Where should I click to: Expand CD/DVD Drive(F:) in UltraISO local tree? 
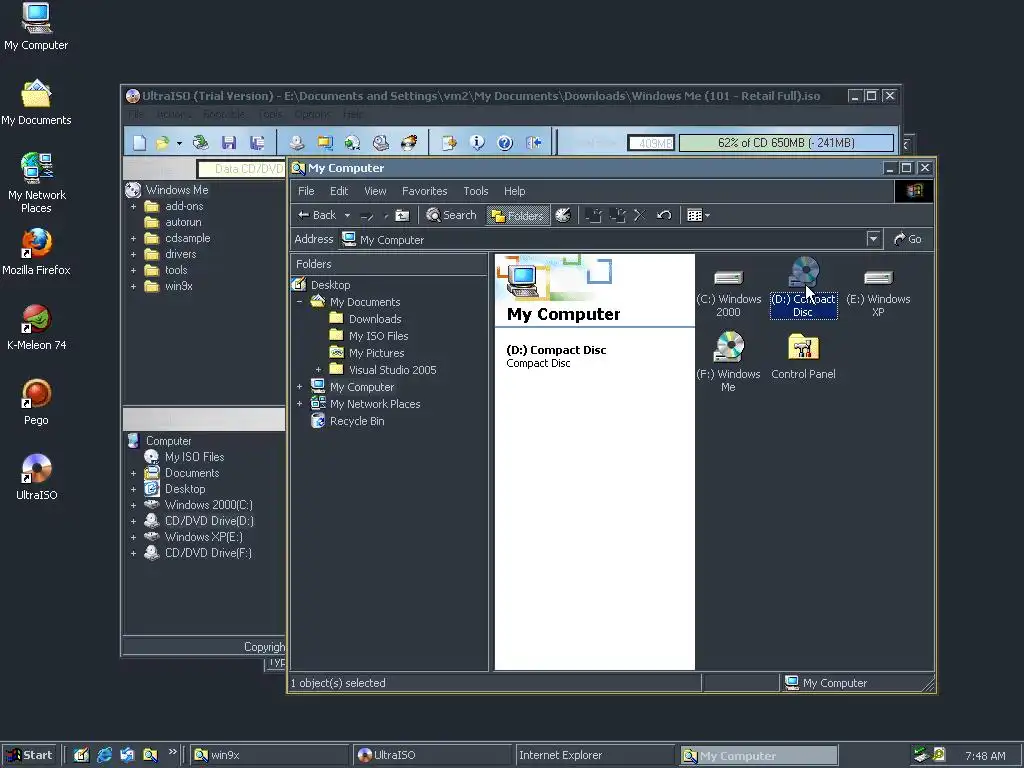pyautogui.click(x=133, y=553)
